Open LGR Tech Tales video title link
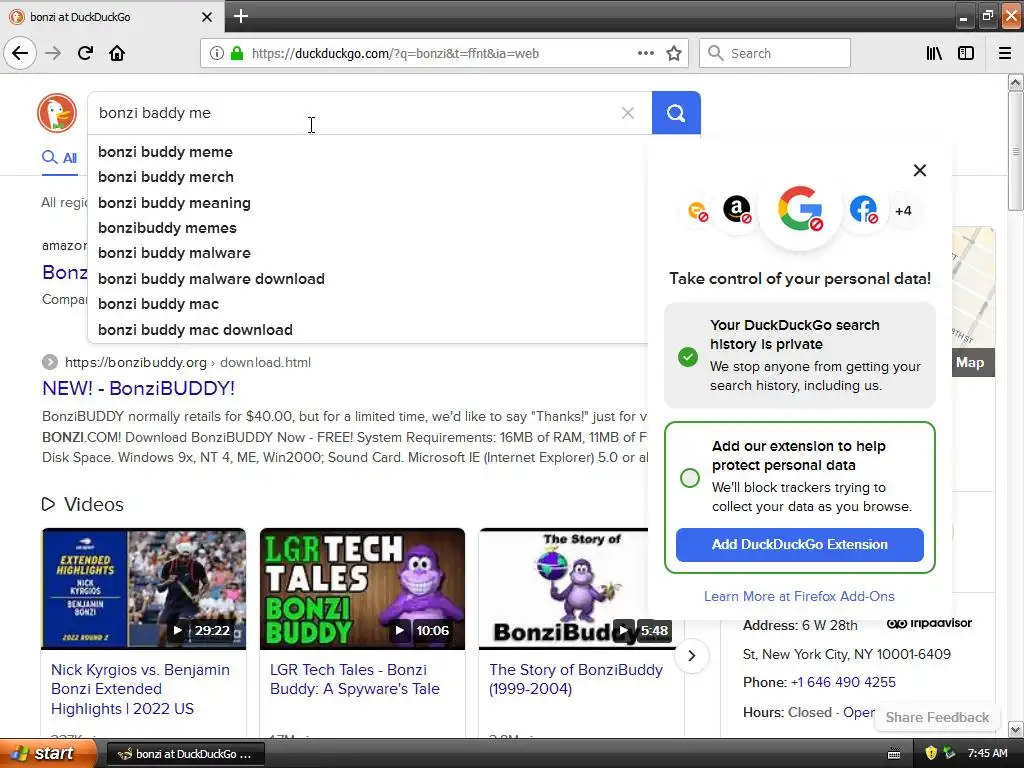This screenshot has width=1024, height=768. 355,679
